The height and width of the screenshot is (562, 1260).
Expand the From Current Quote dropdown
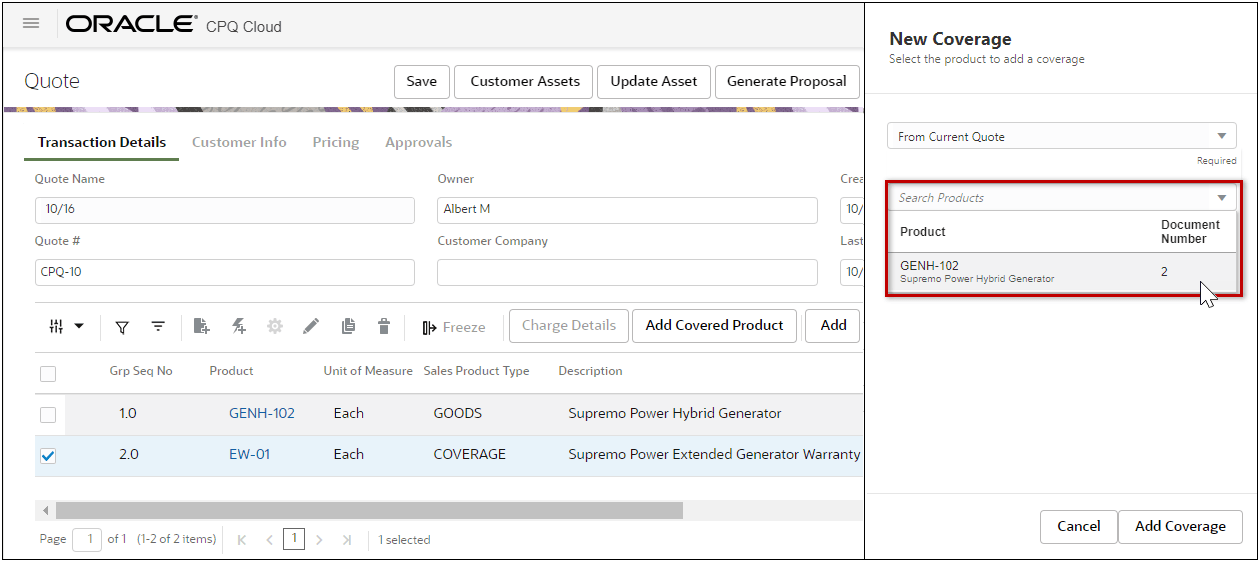click(1062, 136)
